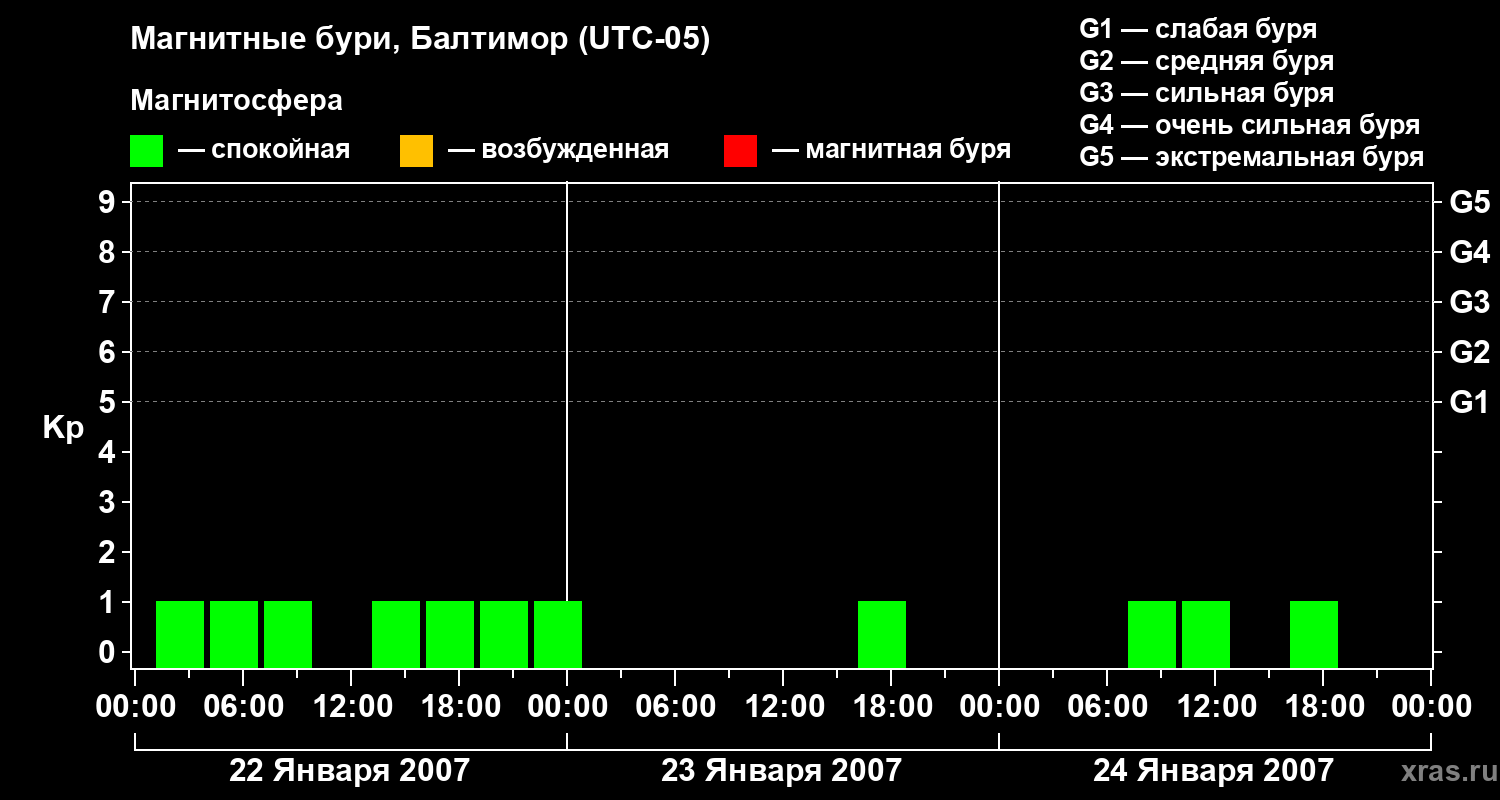Click the 12:00 tick label under 23 Января
The image size is (1500, 800).
pos(783,707)
